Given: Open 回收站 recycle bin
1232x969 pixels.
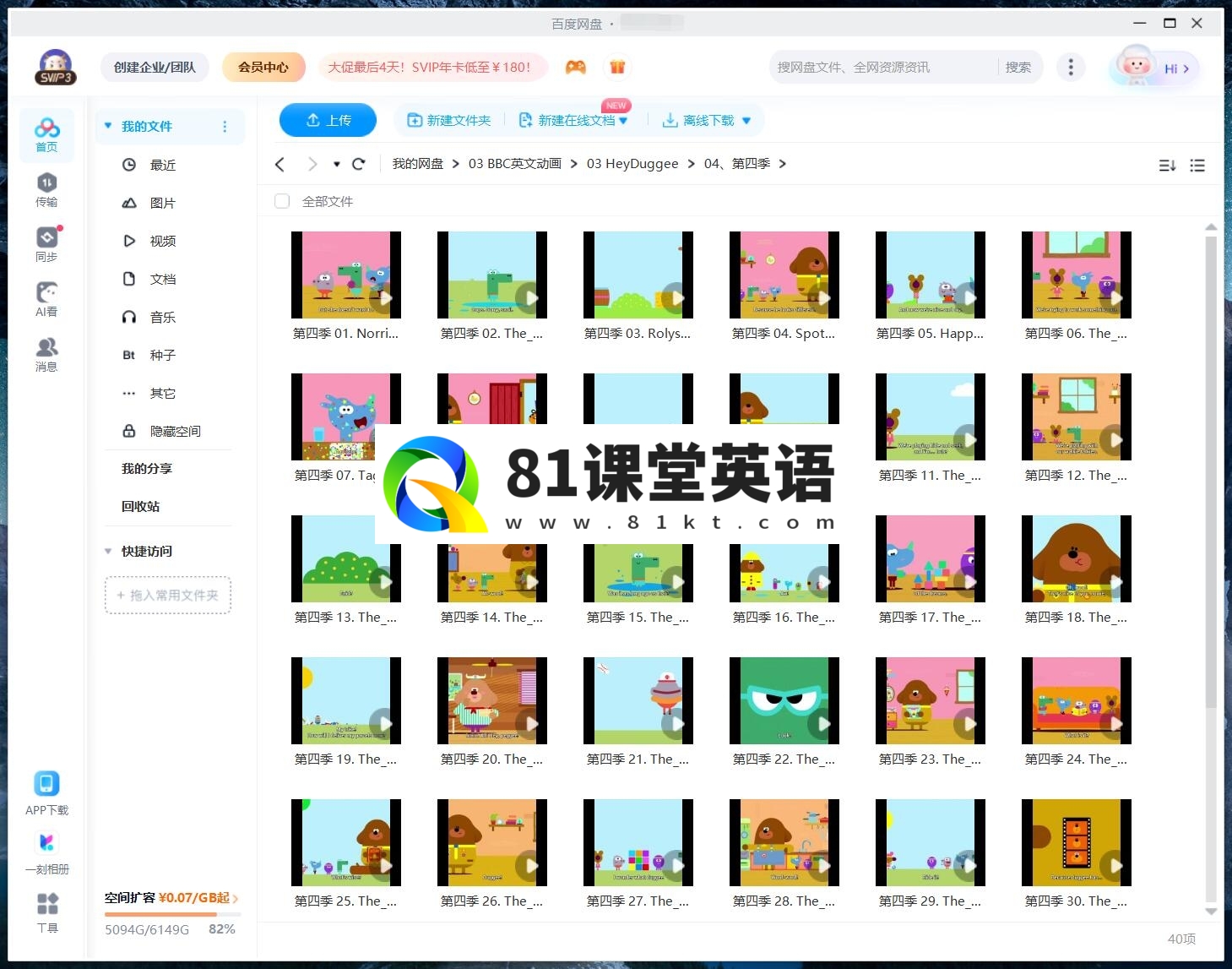Looking at the screenshot, I should point(141,506).
